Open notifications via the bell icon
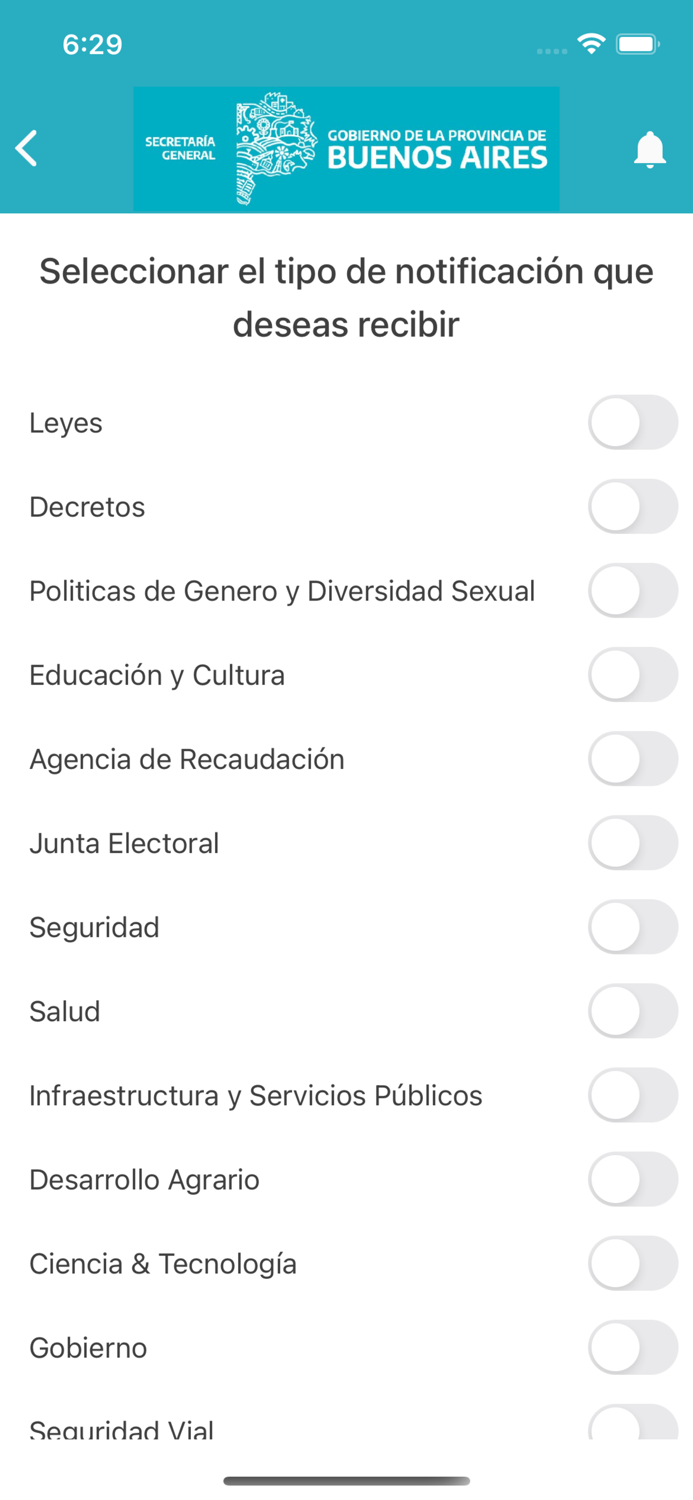 650,148
